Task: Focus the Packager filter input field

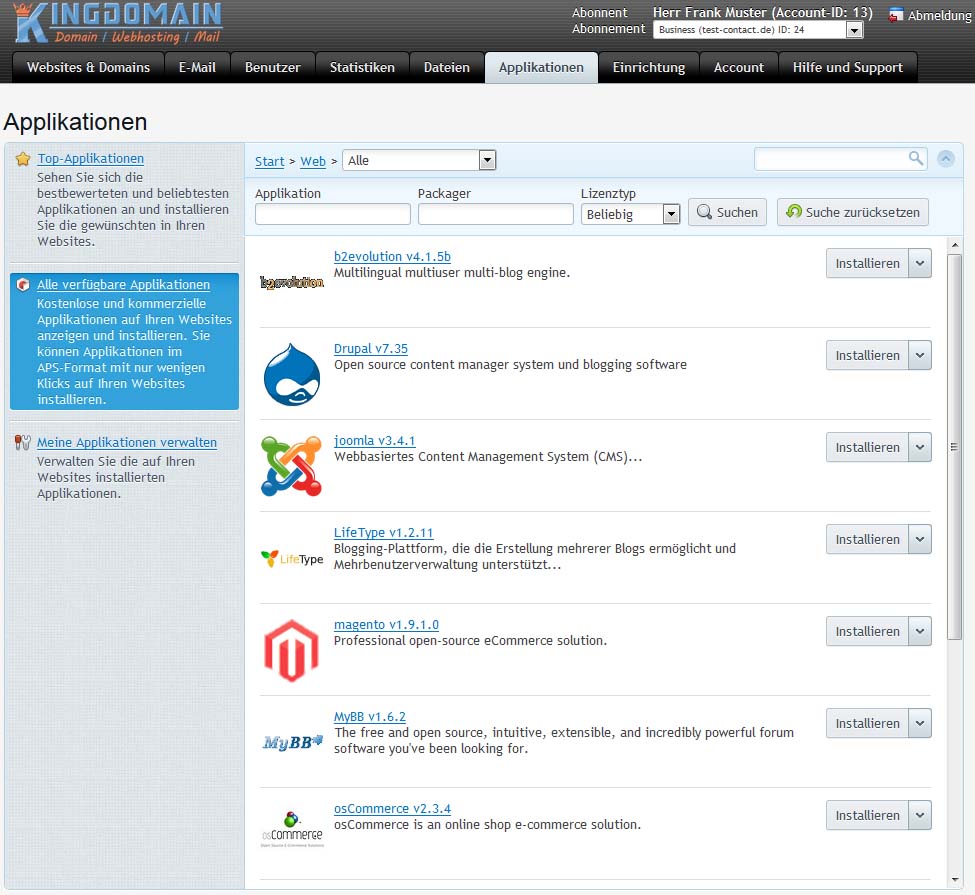Action: 496,214
